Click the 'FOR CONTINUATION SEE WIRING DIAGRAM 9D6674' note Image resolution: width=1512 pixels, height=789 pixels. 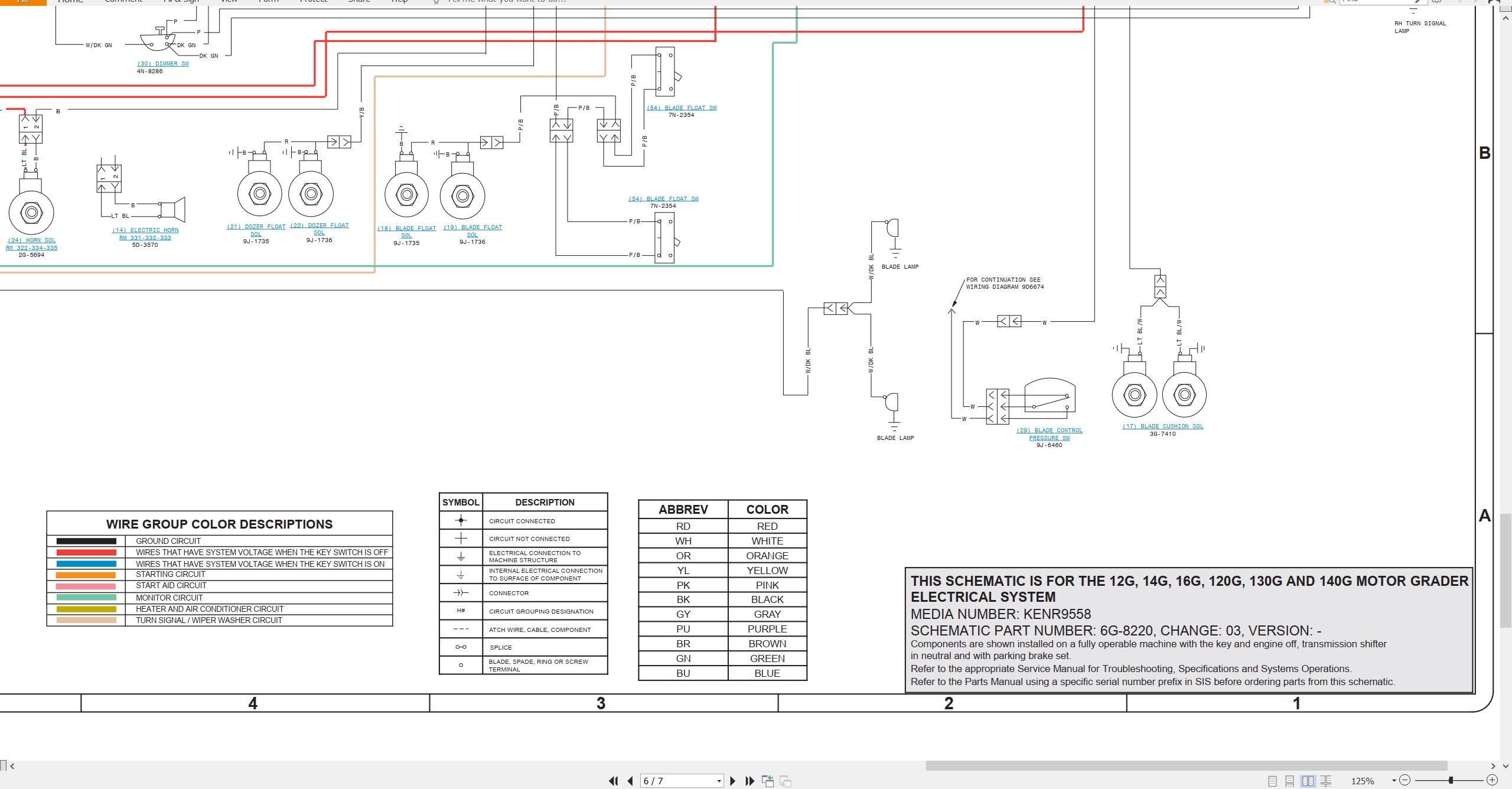pyautogui.click(x=1005, y=283)
